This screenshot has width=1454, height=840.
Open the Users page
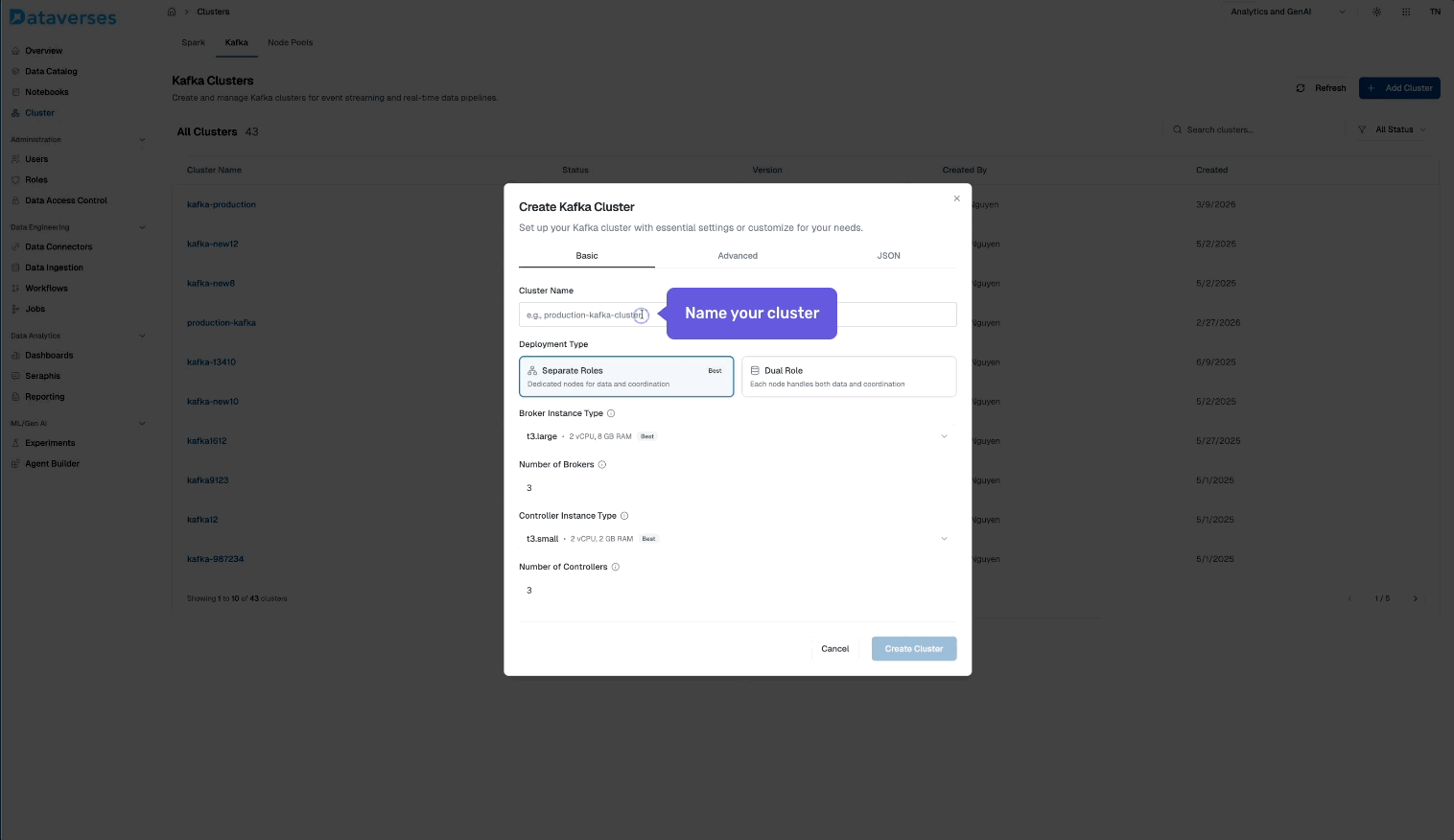[36, 159]
